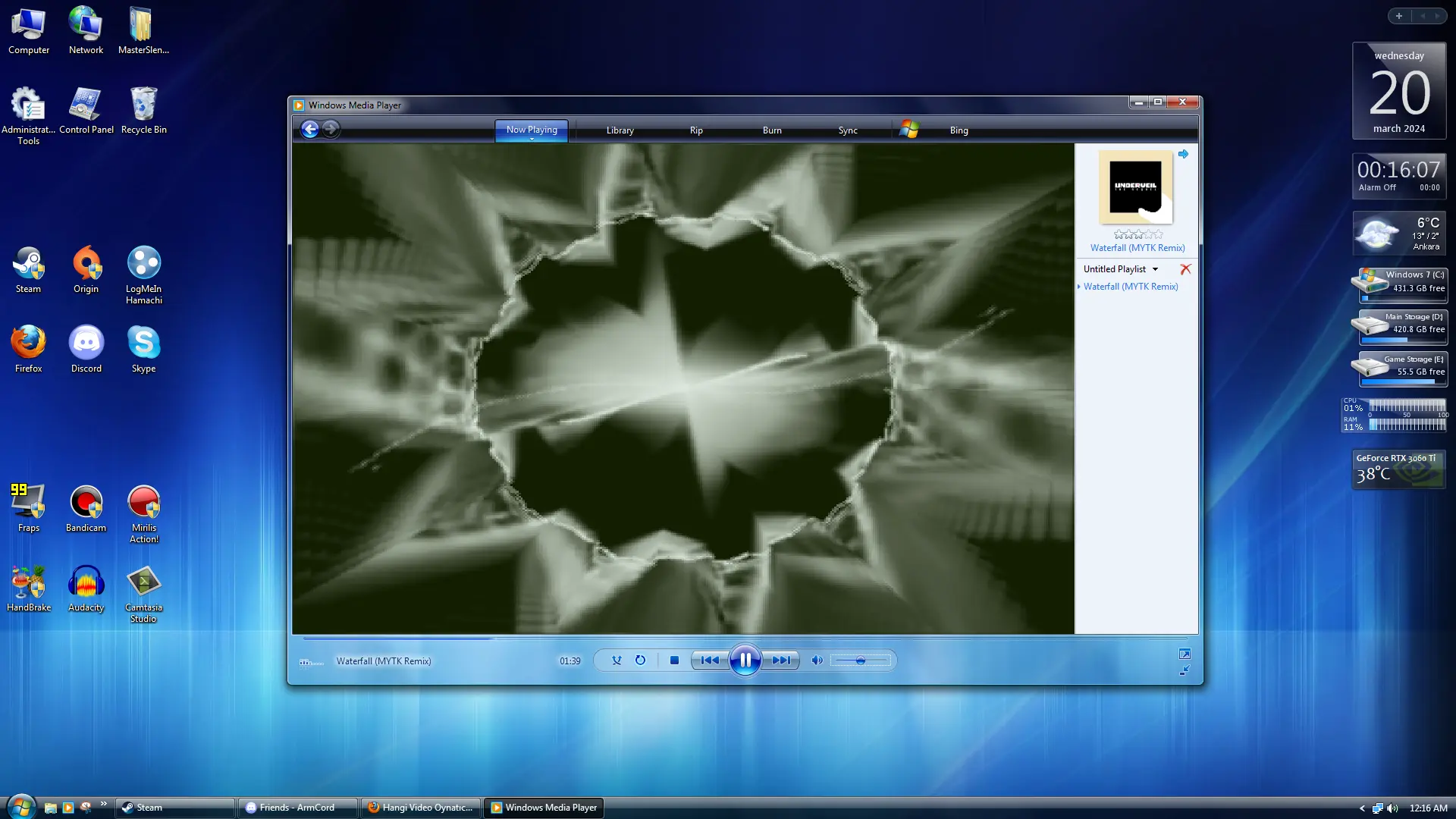This screenshot has height=819, width=1456.
Task: Go to the previous track
Action: (x=710, y=661)
